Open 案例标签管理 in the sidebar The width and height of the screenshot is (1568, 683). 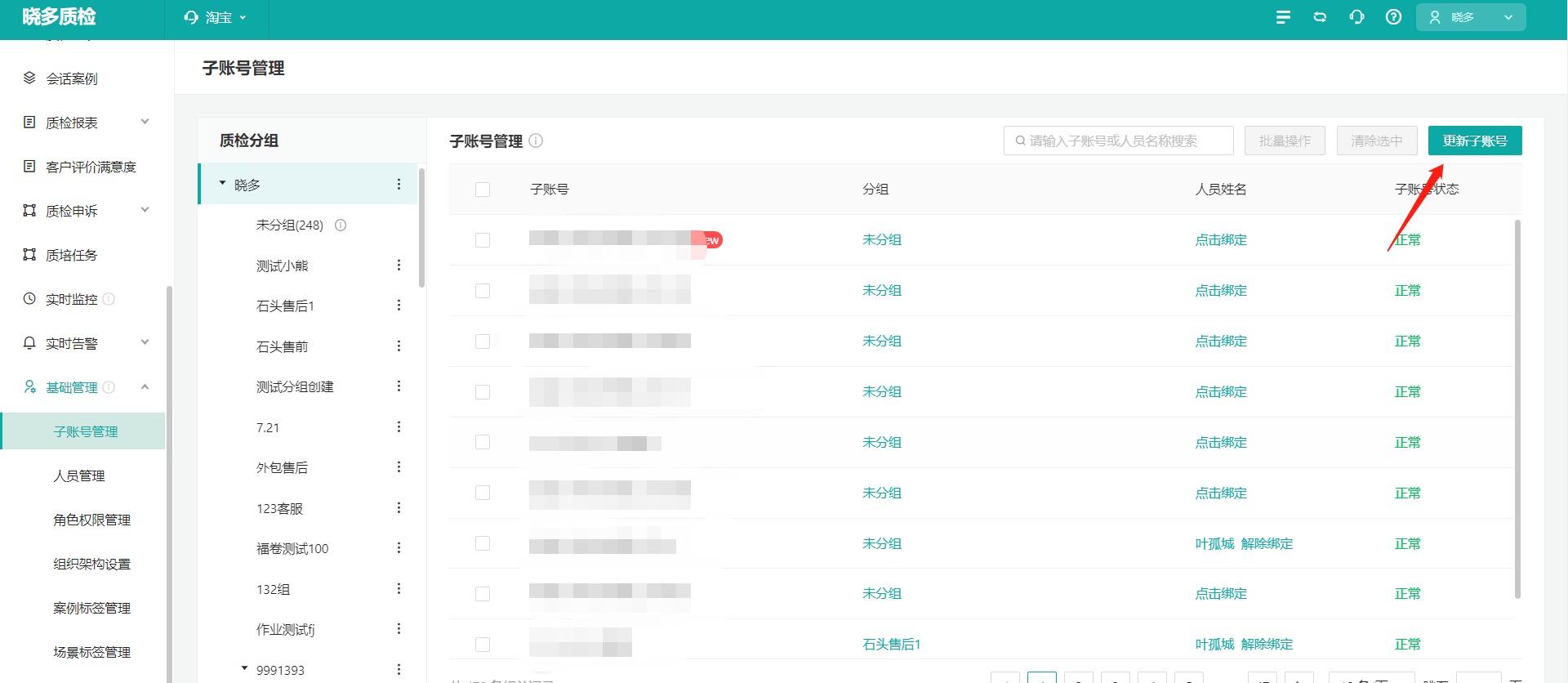(x=92, y=608)
